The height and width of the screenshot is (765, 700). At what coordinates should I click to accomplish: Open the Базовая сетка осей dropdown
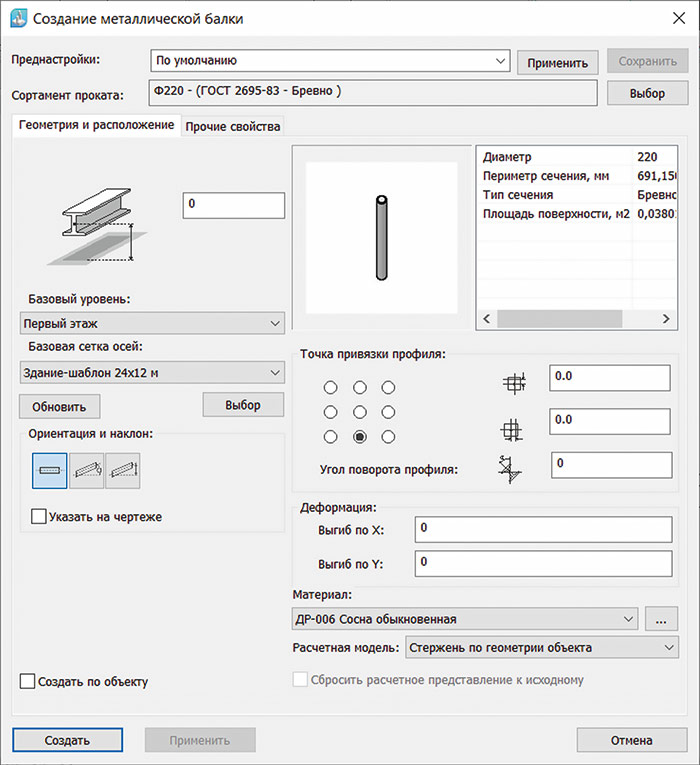pyautogui.click(x=152, y=373)
